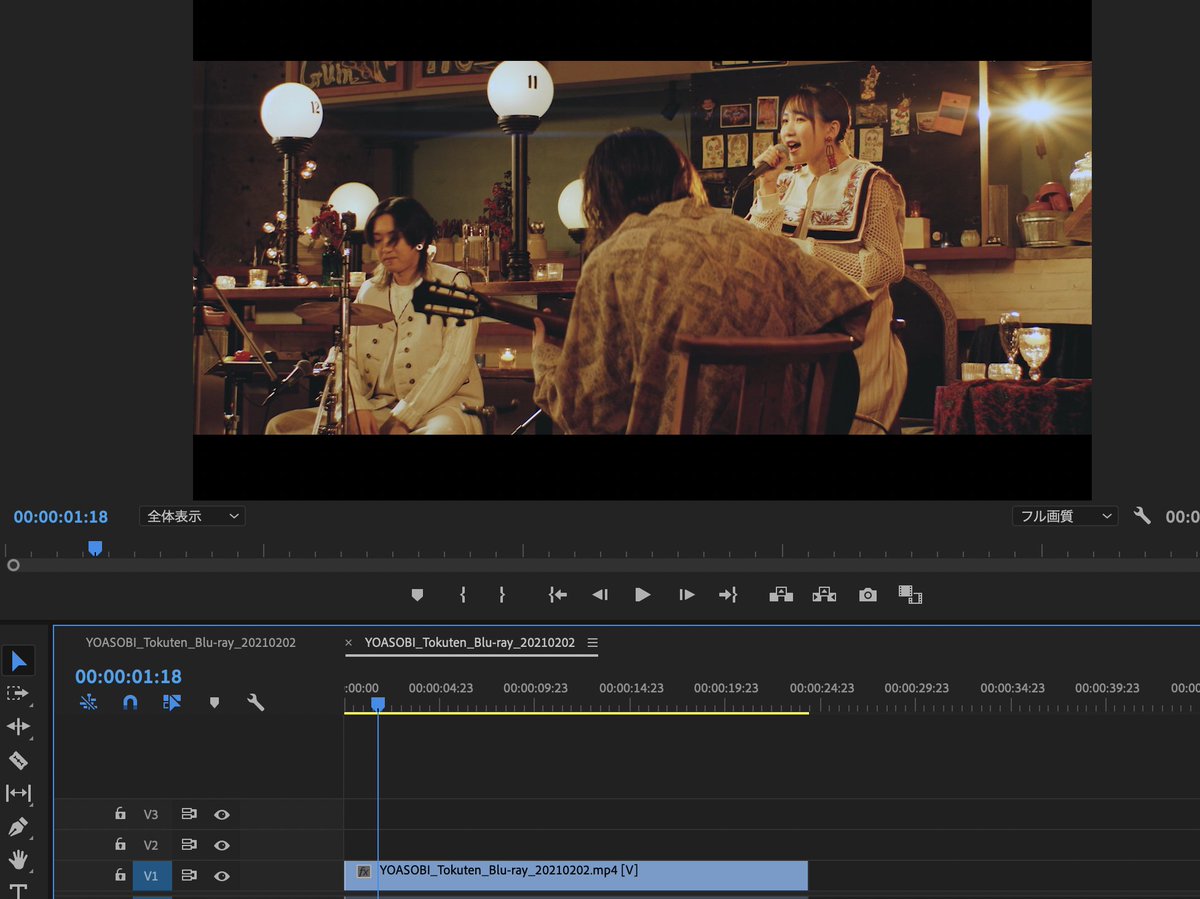
Task: Click program monitor playhead marker
Action: coord(95,548)
